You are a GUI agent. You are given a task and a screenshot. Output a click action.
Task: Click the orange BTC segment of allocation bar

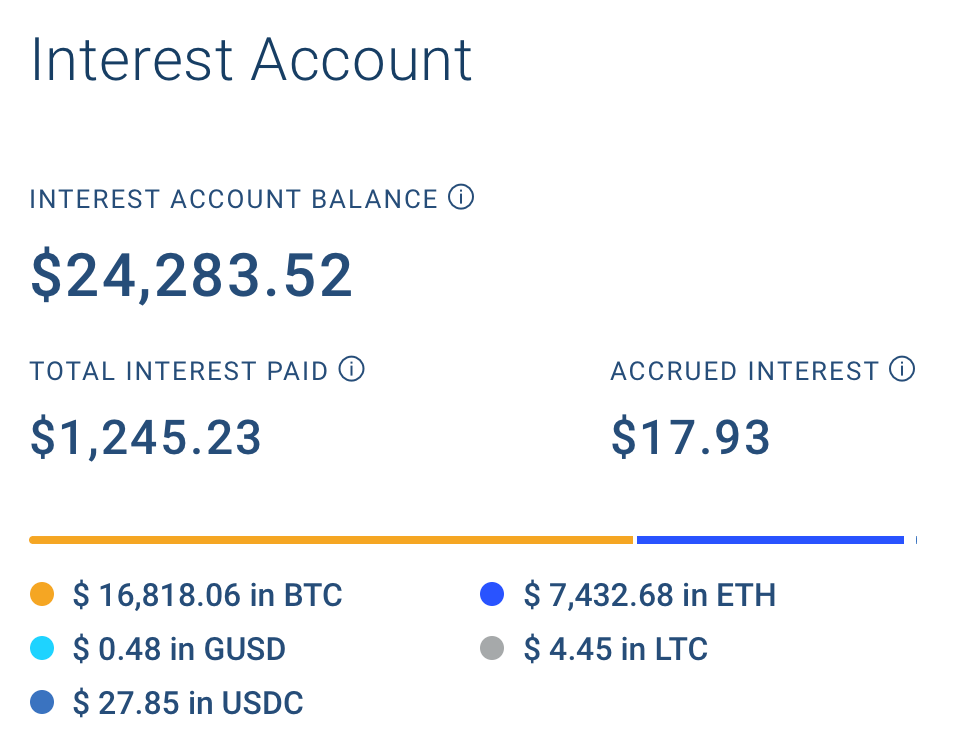(332, 540)
